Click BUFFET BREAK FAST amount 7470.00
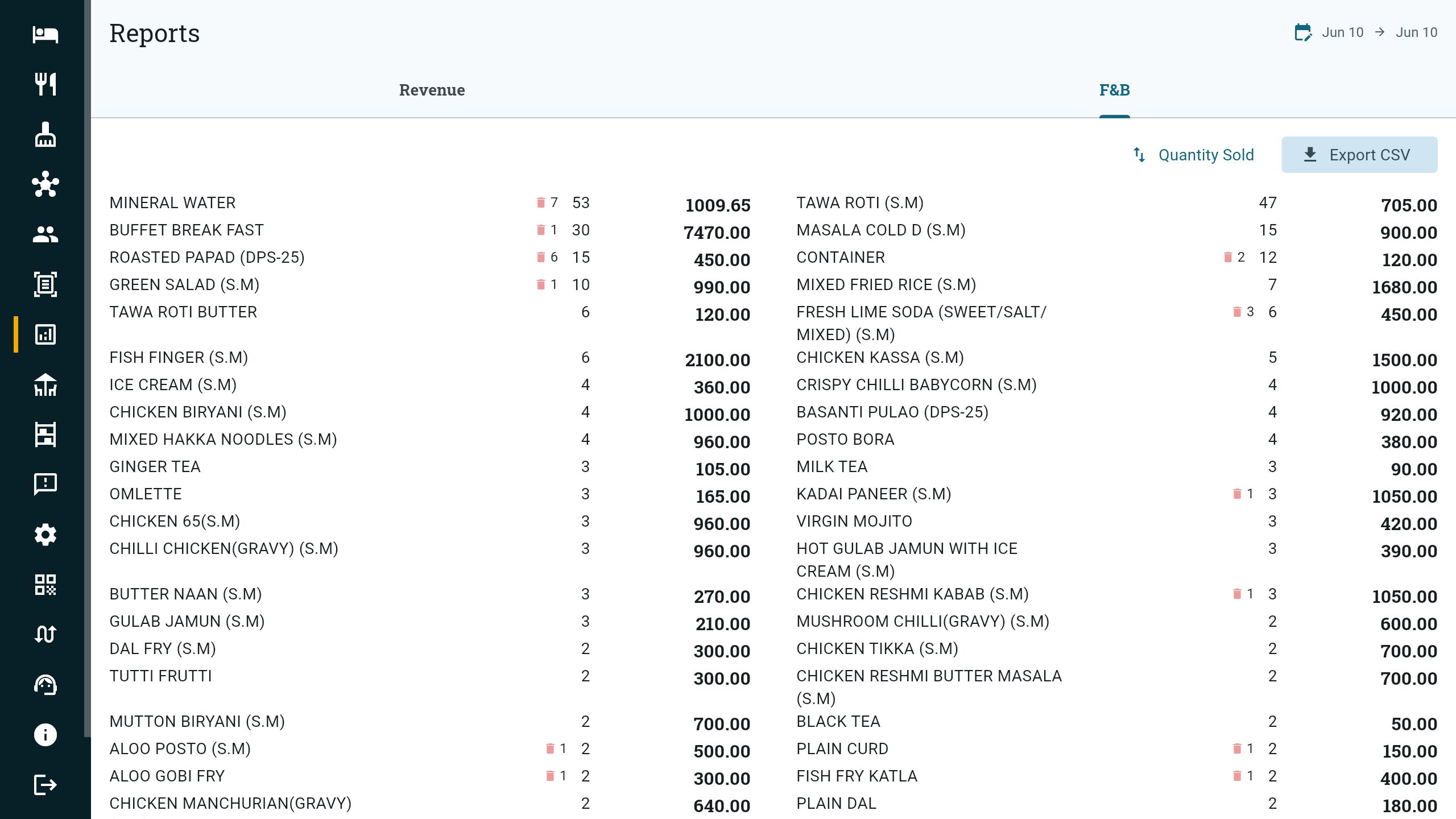The height and width of the screenshot is (819, 1456). [x=717, y=232]
